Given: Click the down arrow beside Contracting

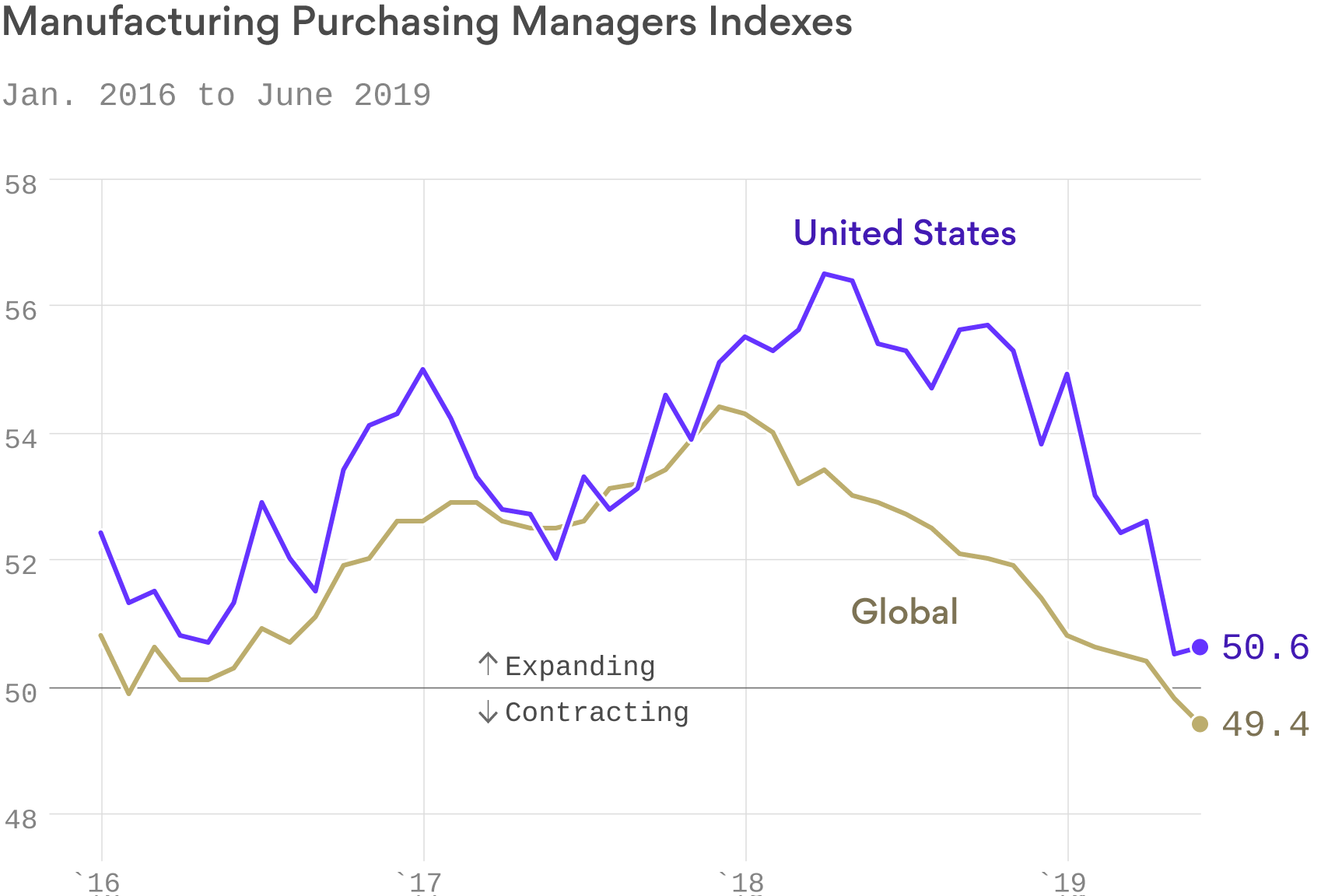Looking at the screenshot, I should [488, 711].
